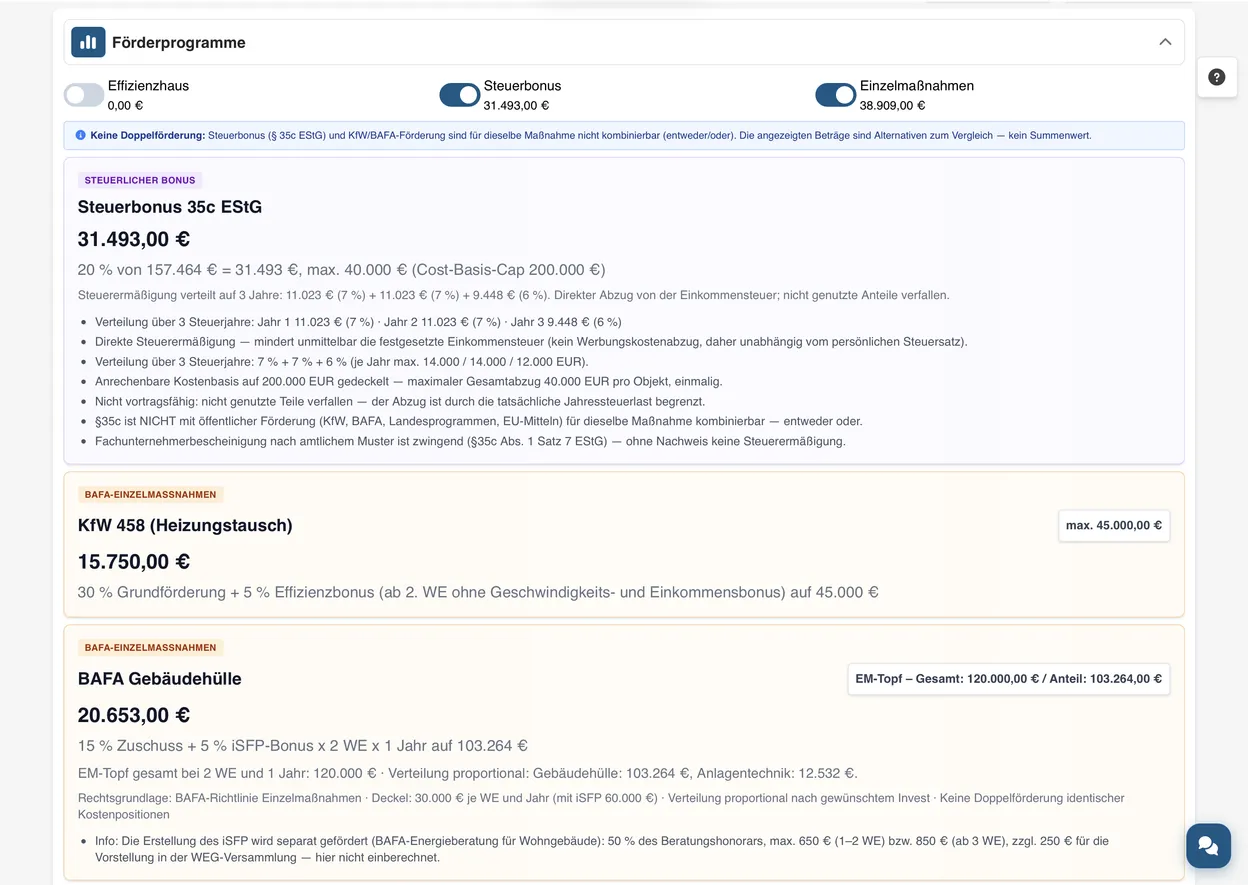Viewport: 1248px width, 885px height.
Task: Disable the Steuerbonus toggle
Action: 460,95
